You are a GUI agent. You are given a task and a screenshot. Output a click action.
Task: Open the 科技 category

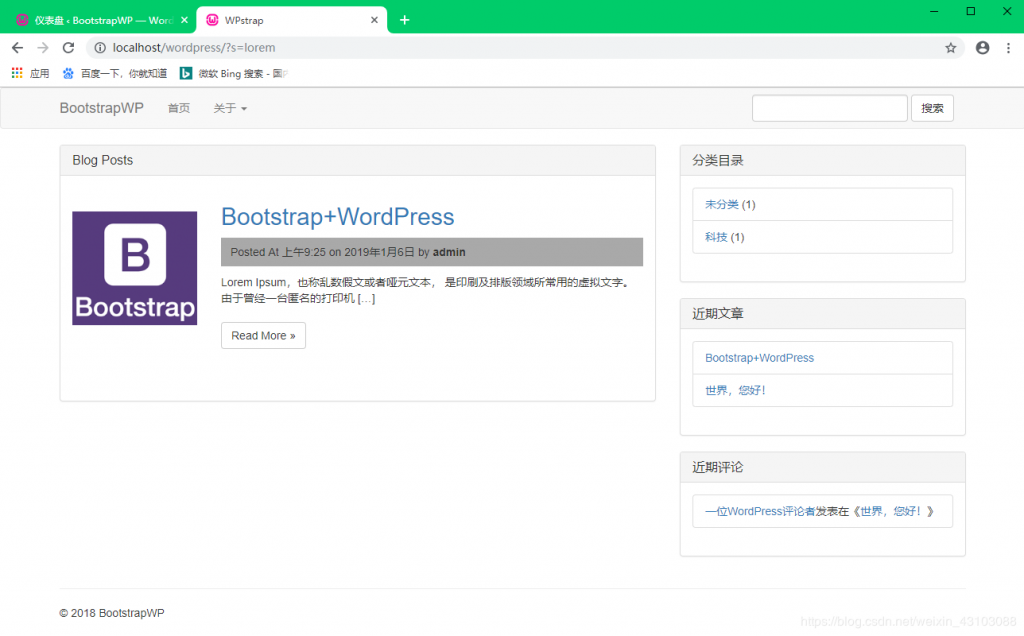coord(716,237)
